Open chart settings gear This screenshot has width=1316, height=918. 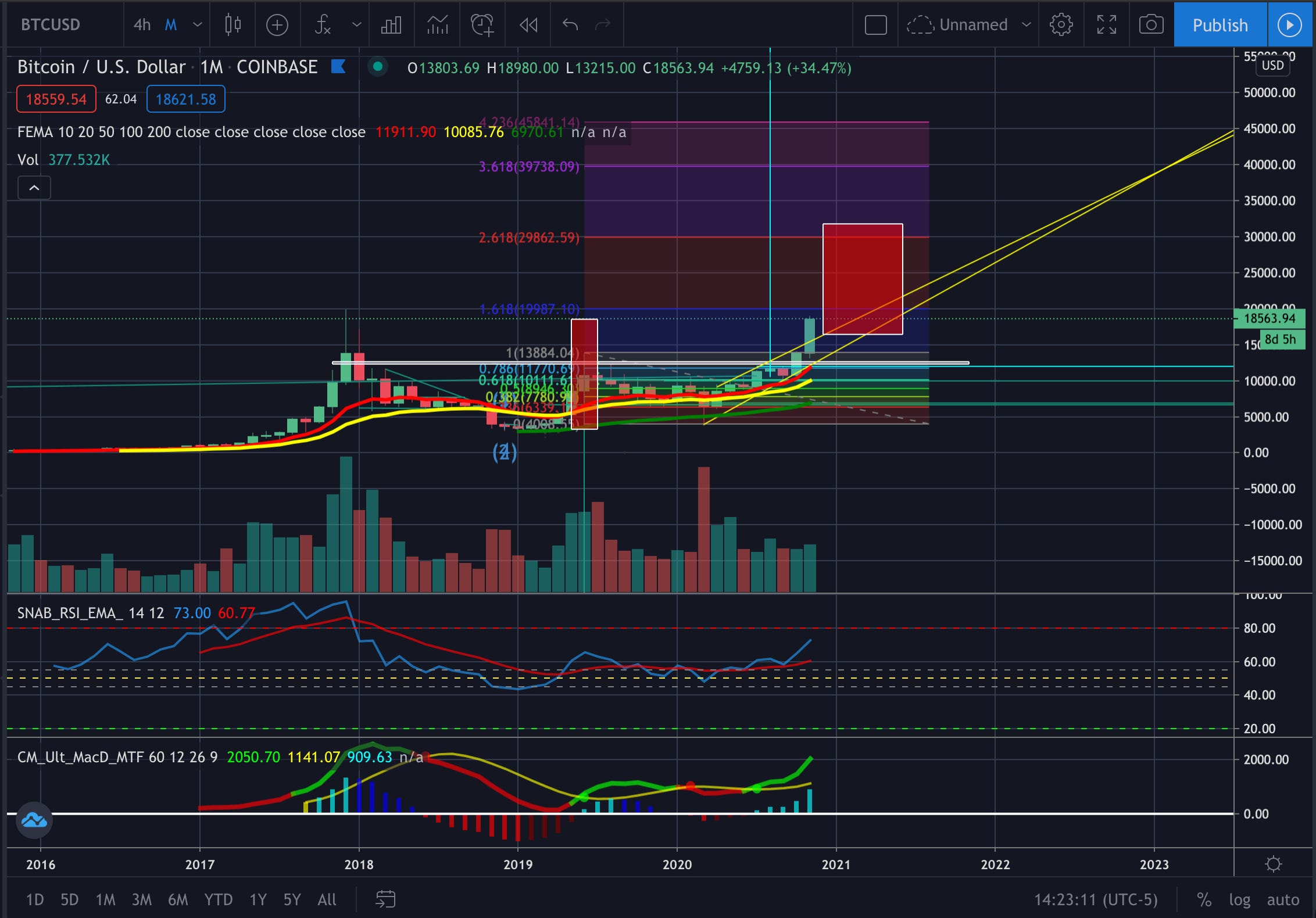click(1061, 24)
